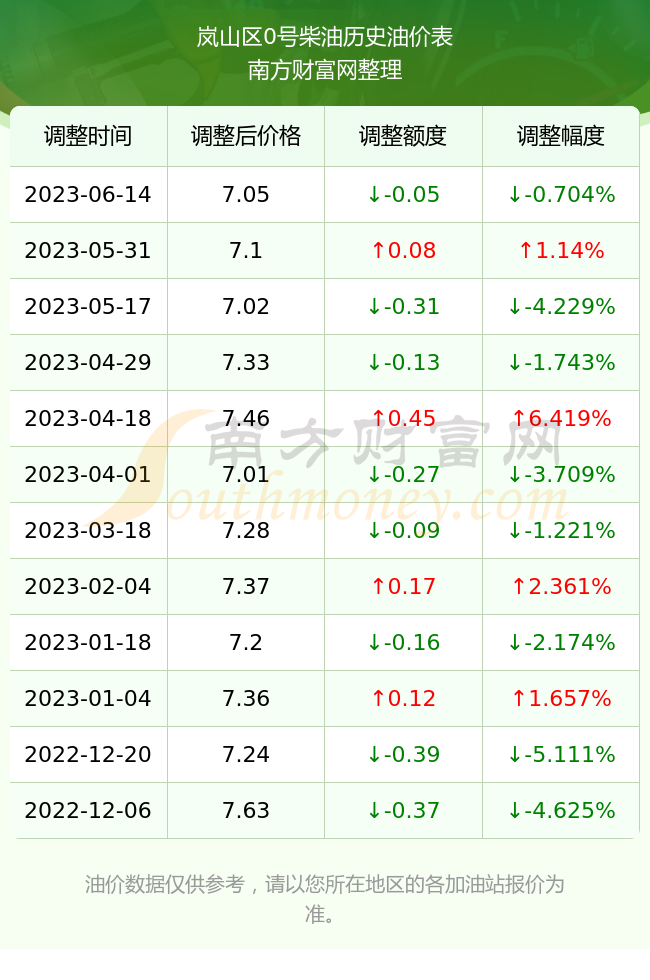This screenshot has width=650, height=980.
Task: Click the 调整后价格 column header
Action: point(246,136)
